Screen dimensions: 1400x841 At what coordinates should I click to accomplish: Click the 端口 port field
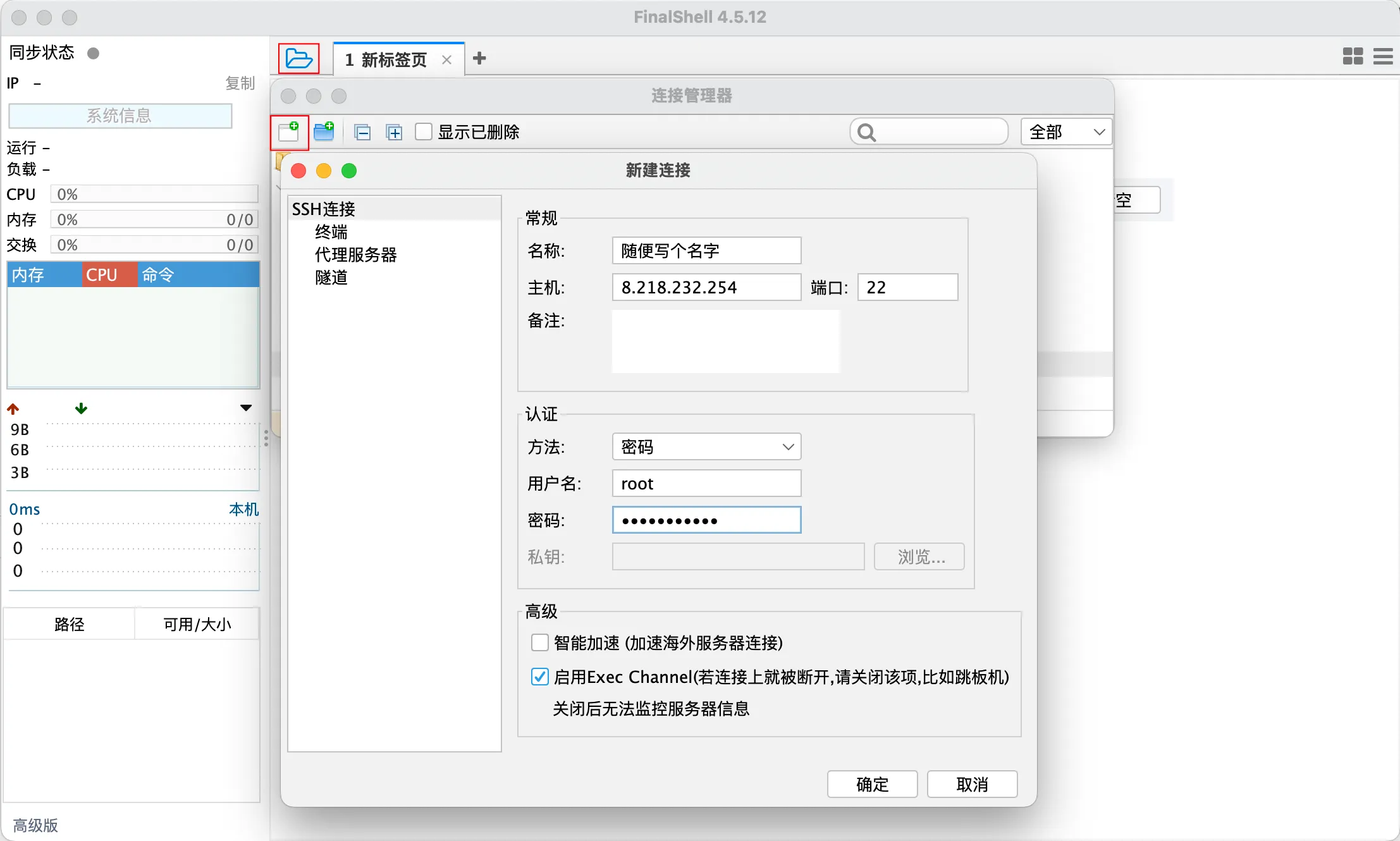pyautogui.click(x=908, y=287)
